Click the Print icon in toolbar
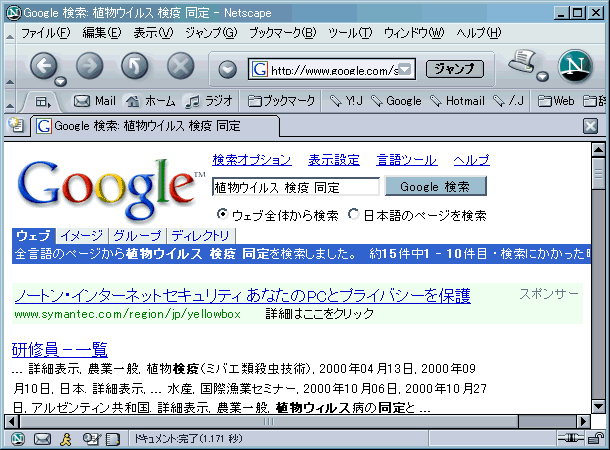Viewport: 610px width, 450px height. tap(519, 63)
